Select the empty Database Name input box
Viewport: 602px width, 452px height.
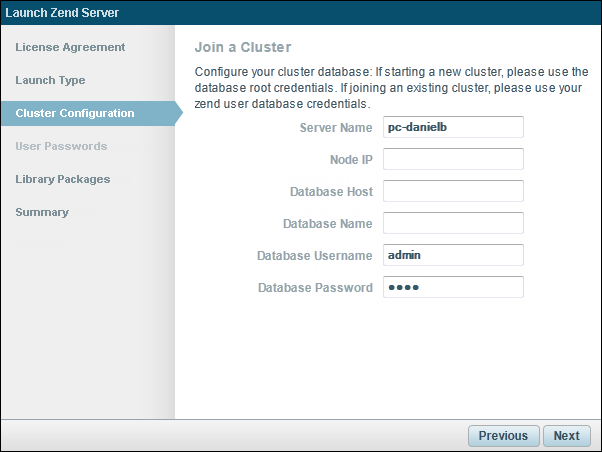453,223
